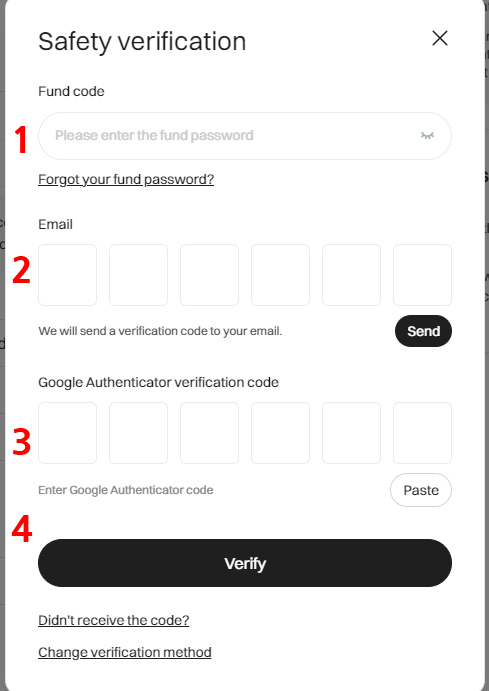Select fifth Google Authenticator digit box
Screen dimensions: 489x691
351,433
